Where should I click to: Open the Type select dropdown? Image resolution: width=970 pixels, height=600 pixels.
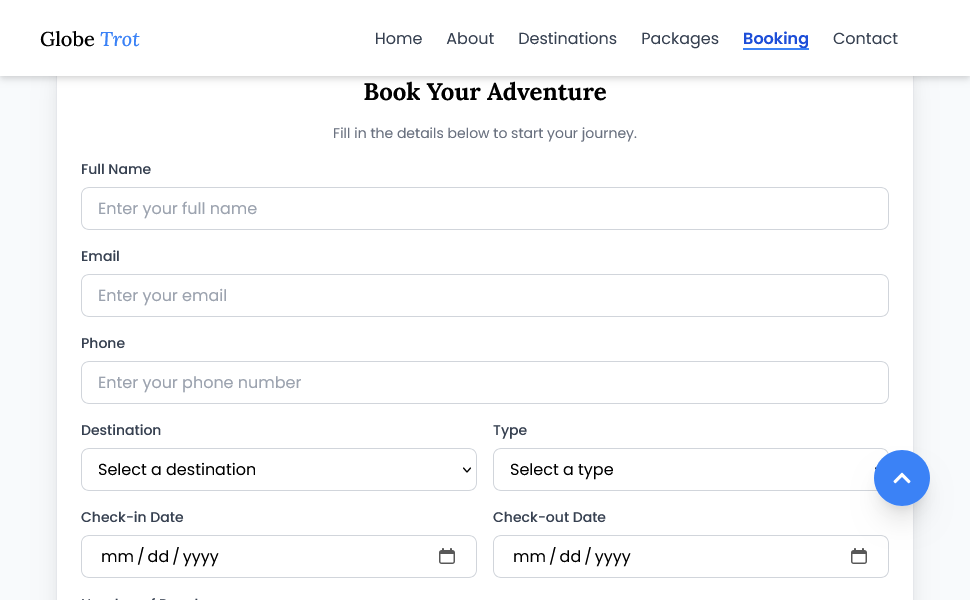click(x=680, y=469)
